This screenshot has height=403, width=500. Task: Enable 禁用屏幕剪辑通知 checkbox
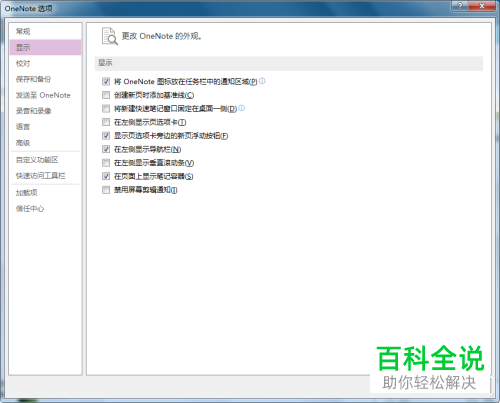[x=106, y=190]
